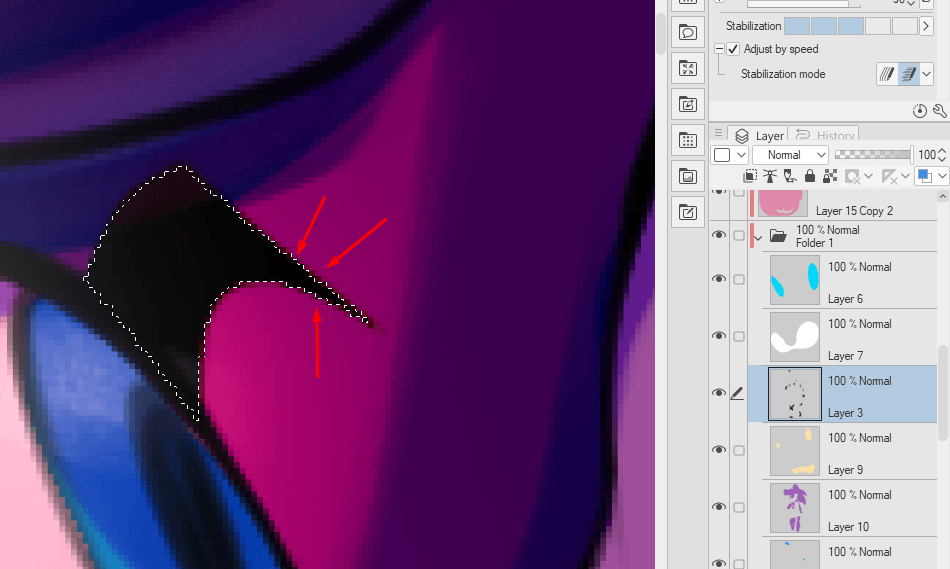This screenshot has height=569, width=950.
Task: Collapse Folder 1 with its chevron
Action: coord(759,237)
